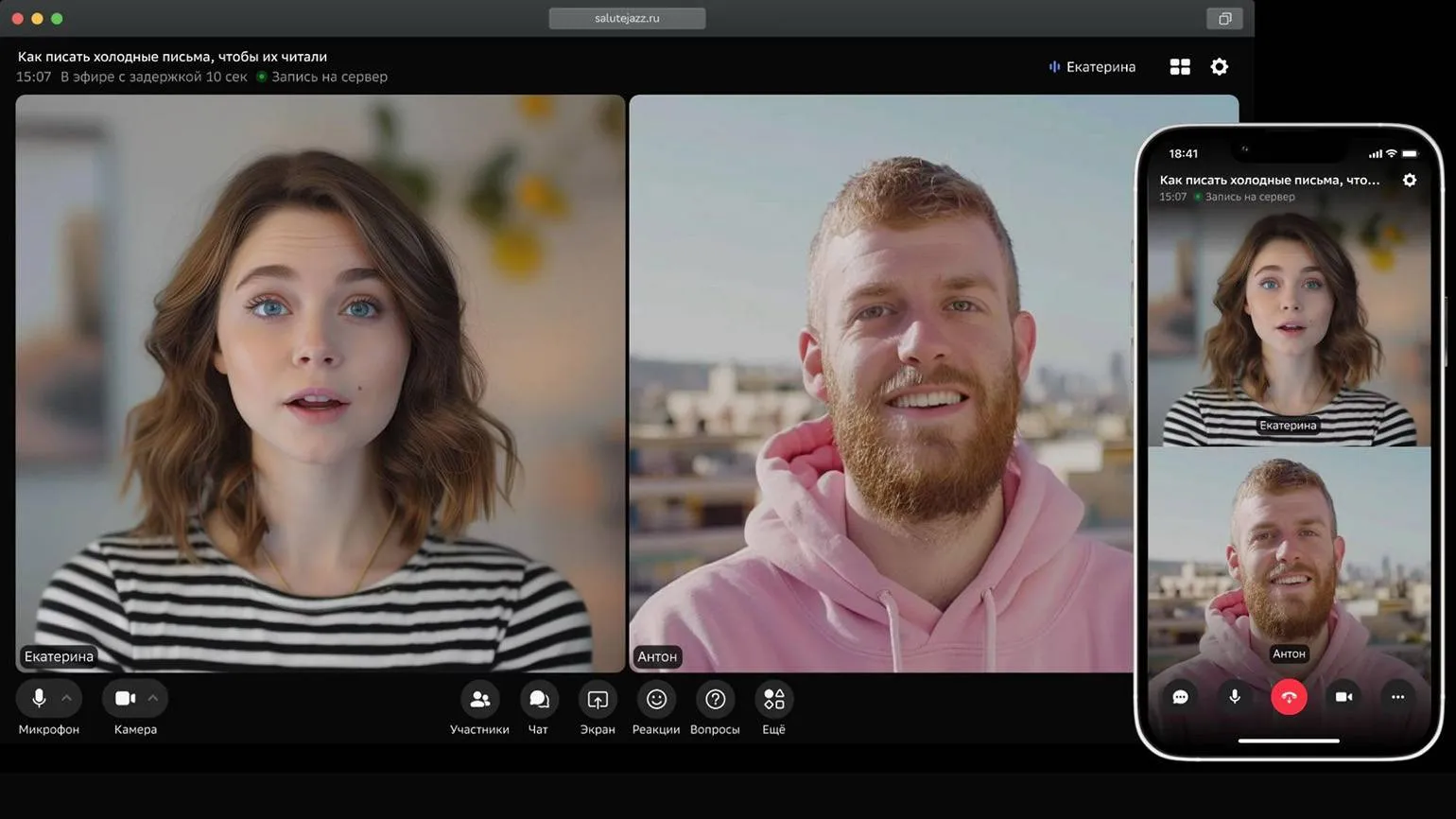Viewport: 1456px width, 819px height.
Task: Click the salutejazz.ru address bar
Action: pyautogui.click(x=627, y=18)
